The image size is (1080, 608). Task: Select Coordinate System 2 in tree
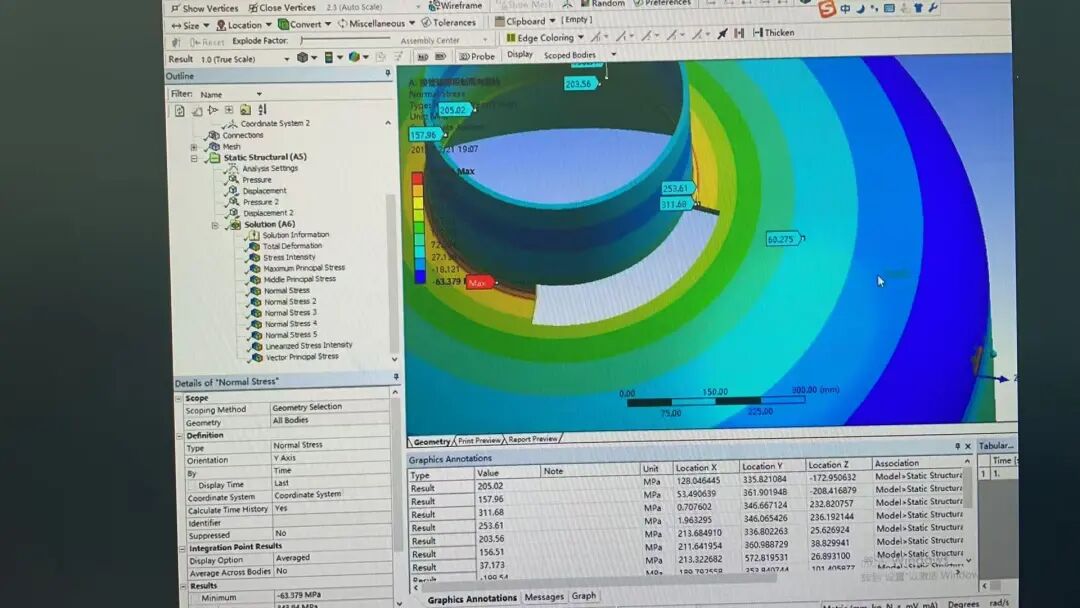tap(275, 123)
